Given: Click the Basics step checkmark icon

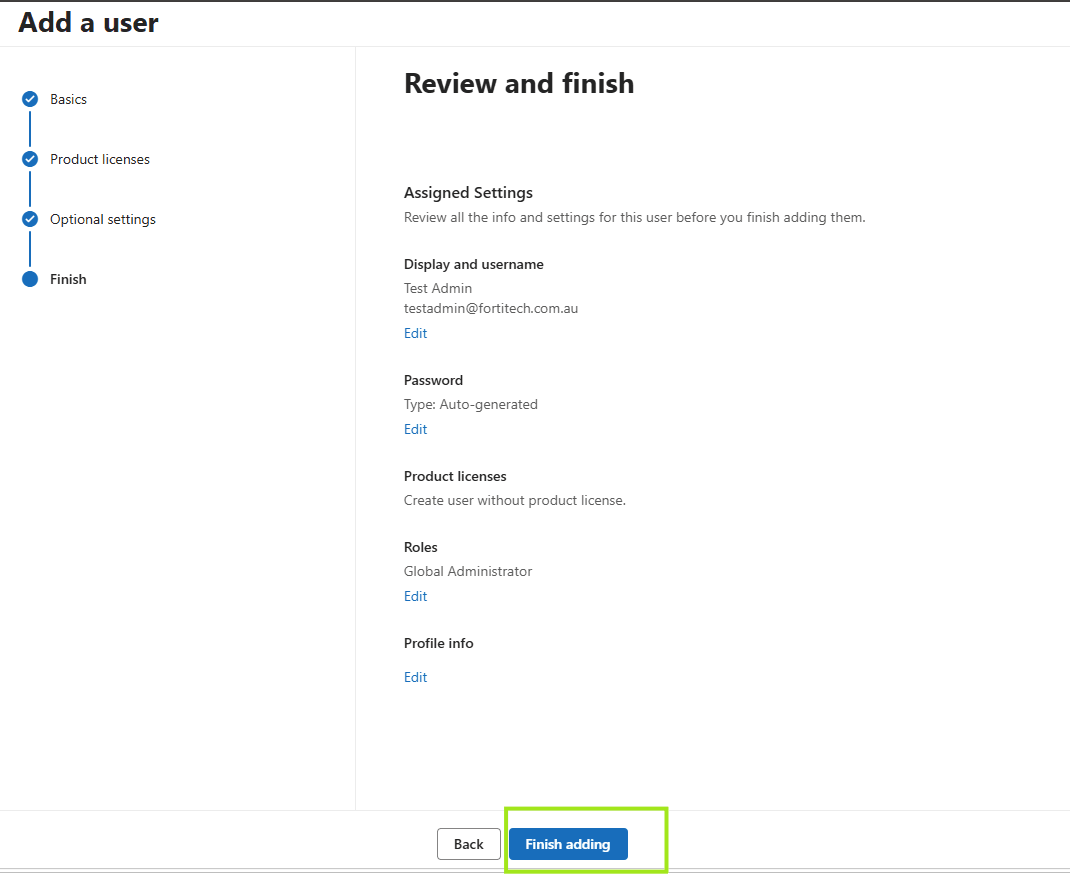Looking at the screenshot, I should tap(30, 100).
